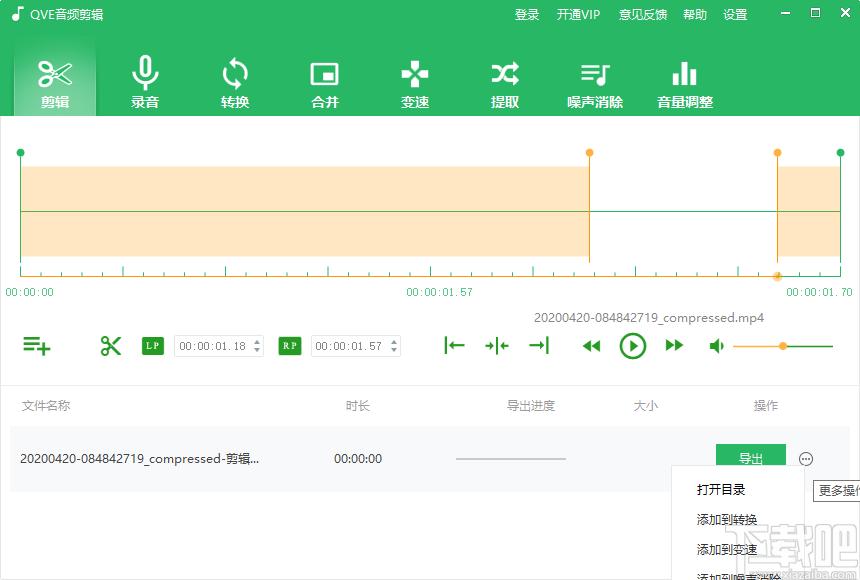Click the scissors cut icon
This screenshot has height=580, width=860.
point(111,346)
